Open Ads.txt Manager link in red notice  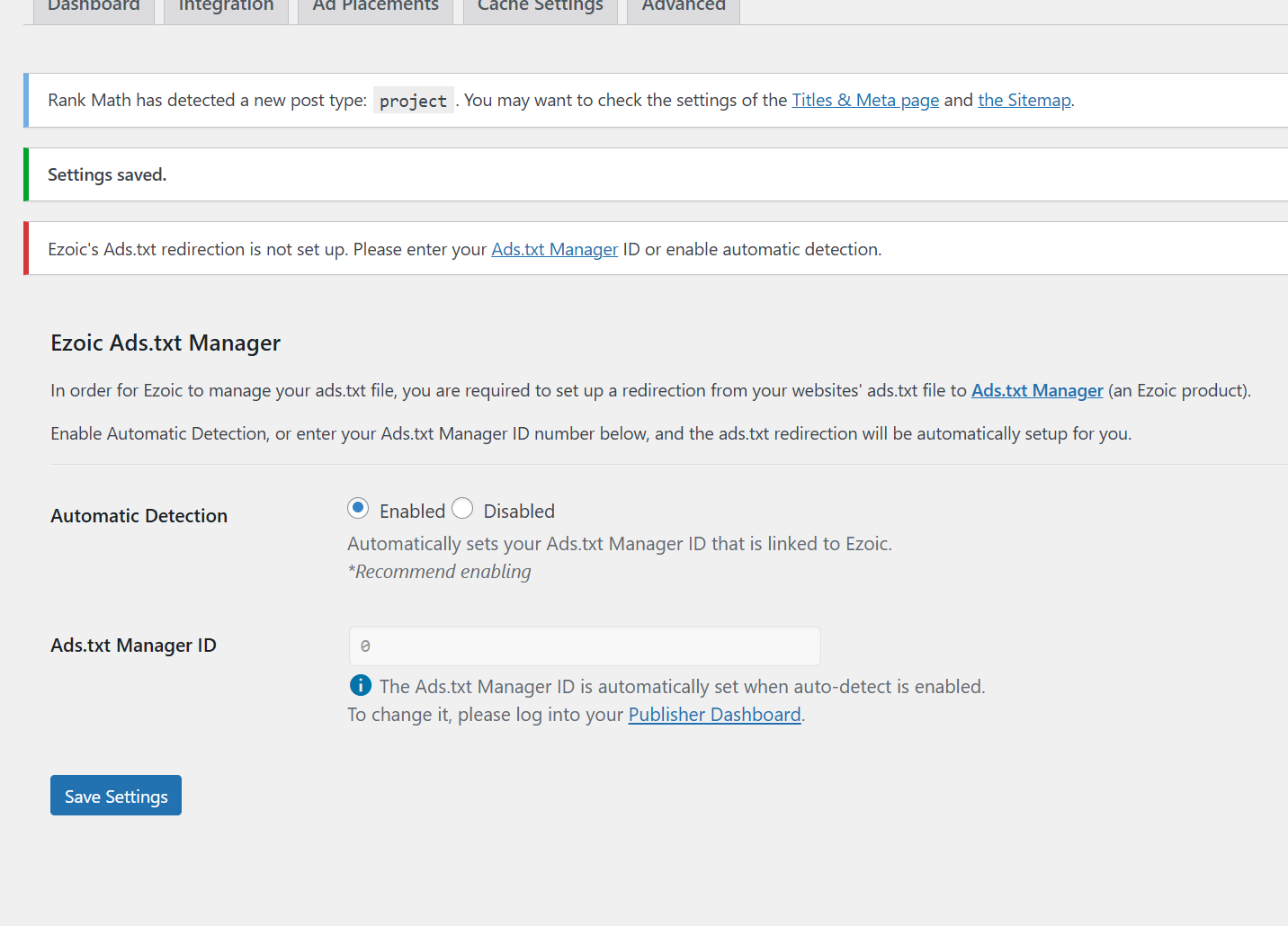554,249
